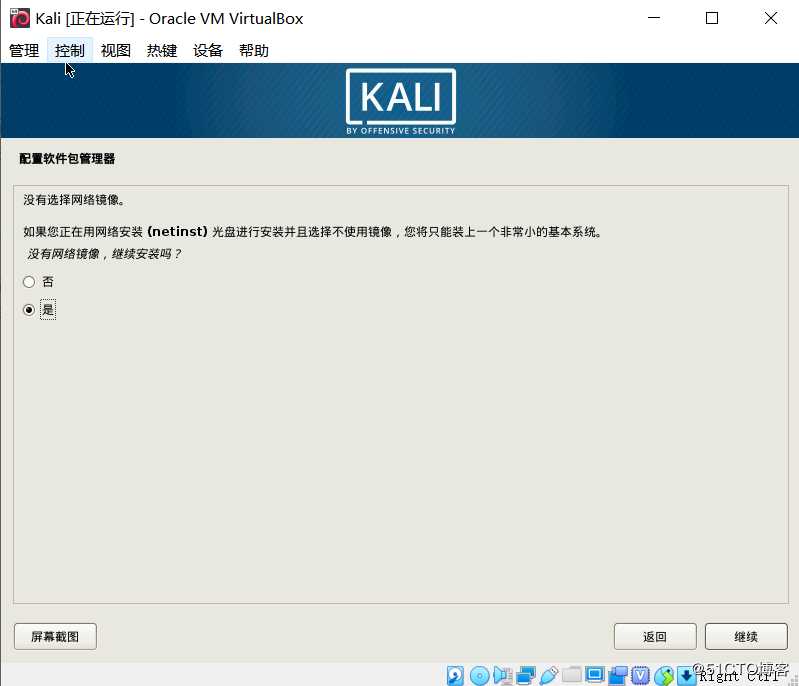Click the virtualization V chip icon

pyautogui.click(x=641, y=676)
